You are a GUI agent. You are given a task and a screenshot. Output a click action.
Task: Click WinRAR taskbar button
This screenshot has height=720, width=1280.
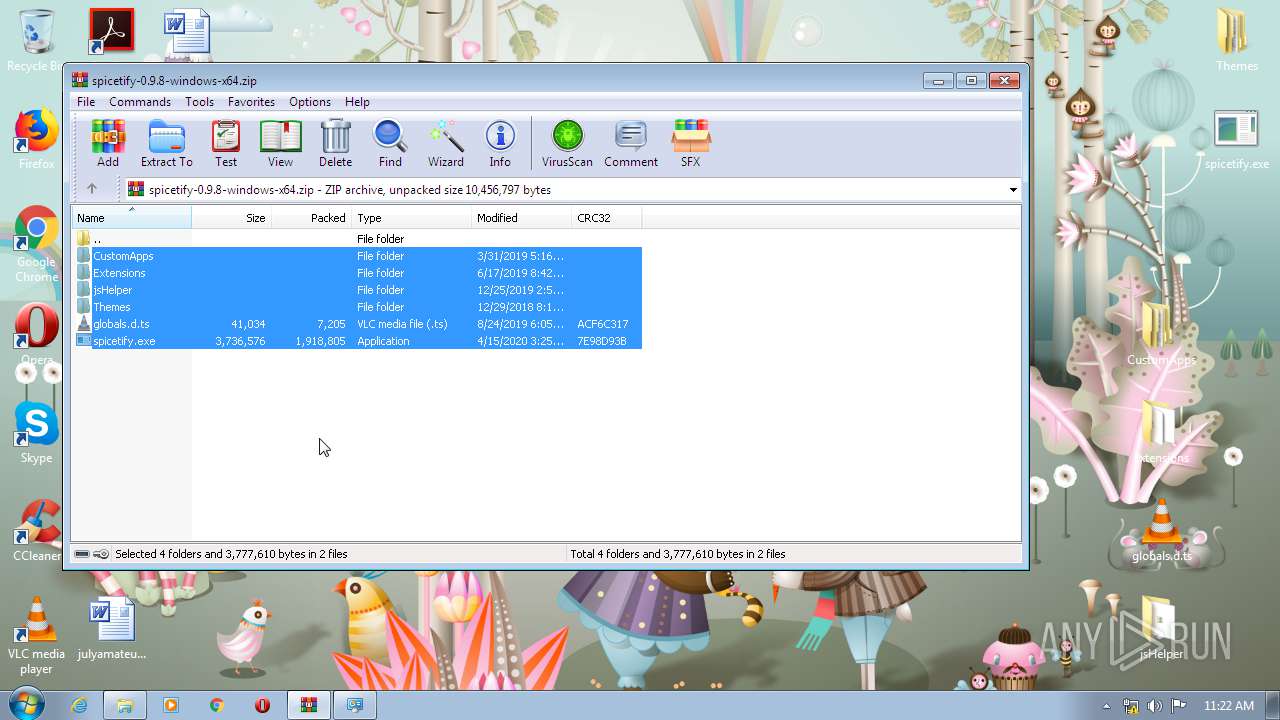click(309, 705)
